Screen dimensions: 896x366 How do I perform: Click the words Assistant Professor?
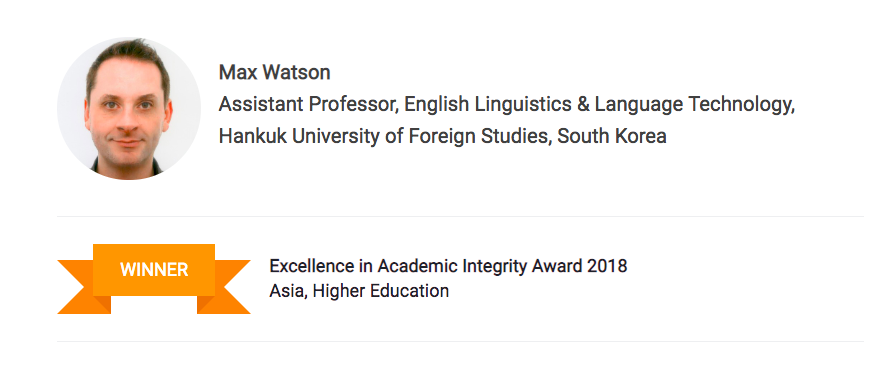(309, 104)
